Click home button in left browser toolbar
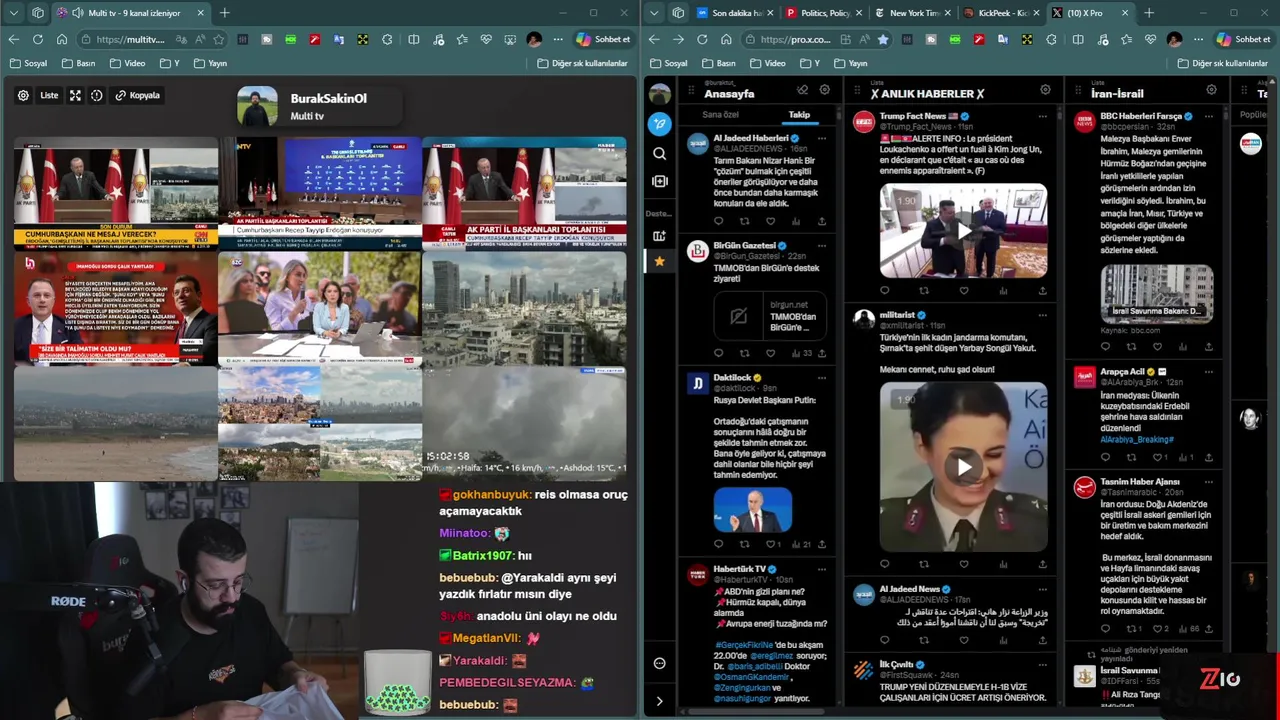Image resolution: width=1280 pixels, height=720 pixels. click(x=62, y=39)
